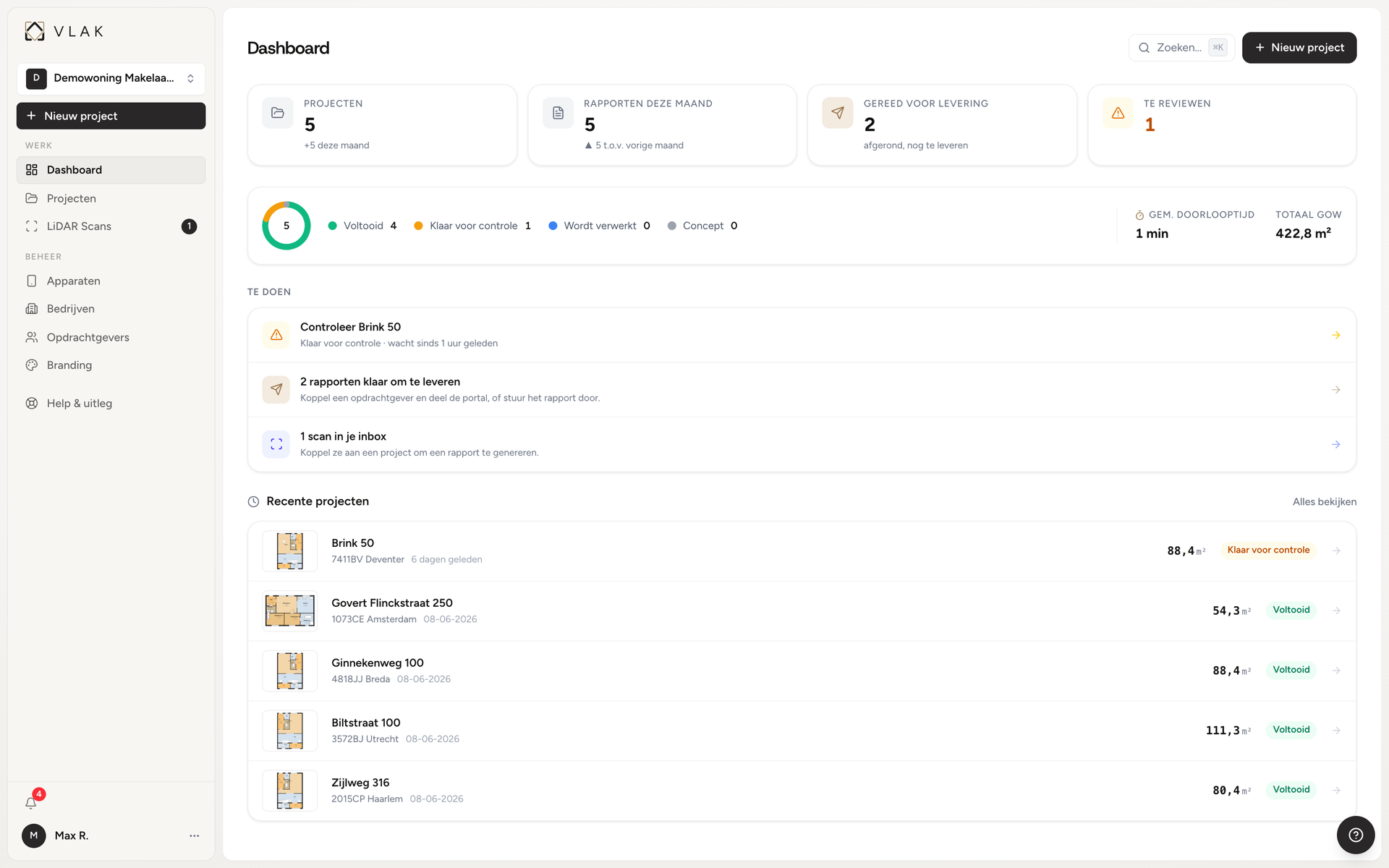Open the 2 rapporten klaar task arrow
This screenshot has width=1389, height=868.
point(1336,390)
